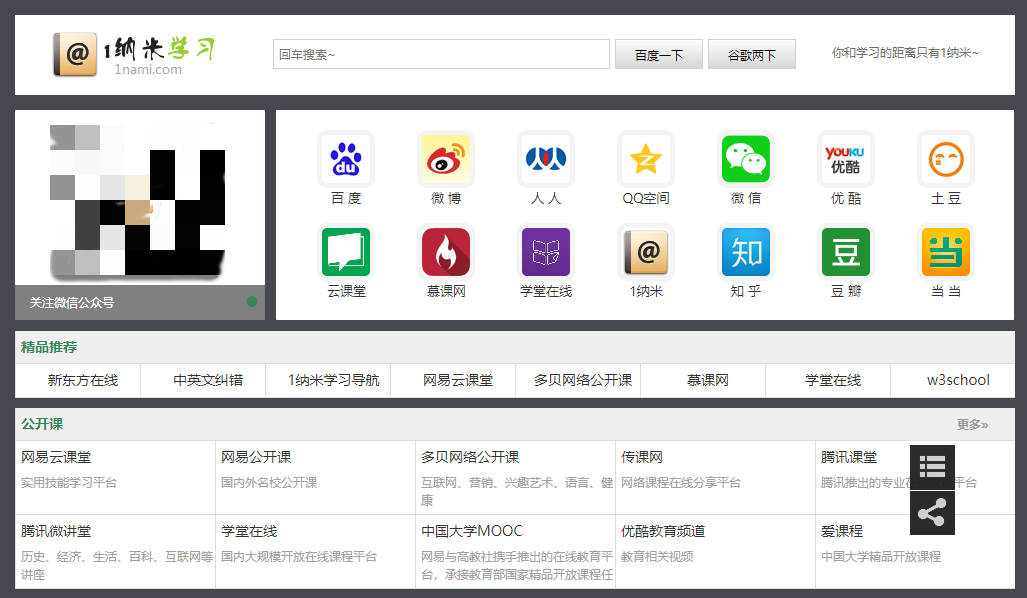The width and height of the screenshot is (1027, 598).
Task: Click the 你和学习的距离只有1纳米 slogan
Action: (x=905, y=53)
